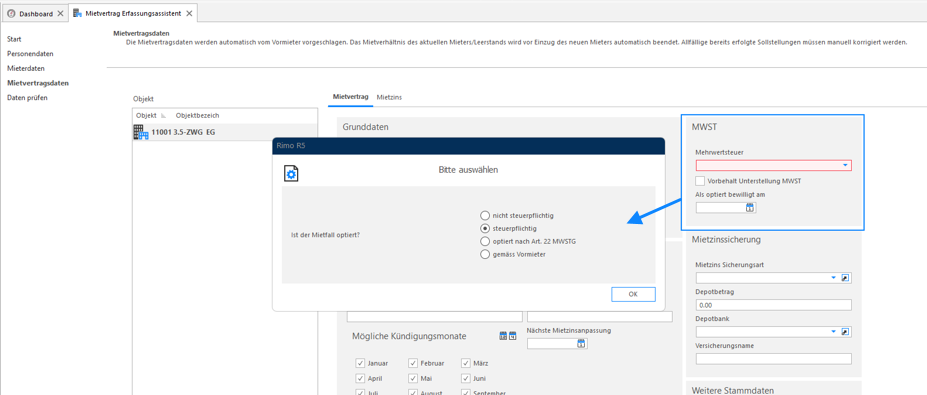Uncheck the April checkbox
The image size is (927, 395).
[359, 378]
